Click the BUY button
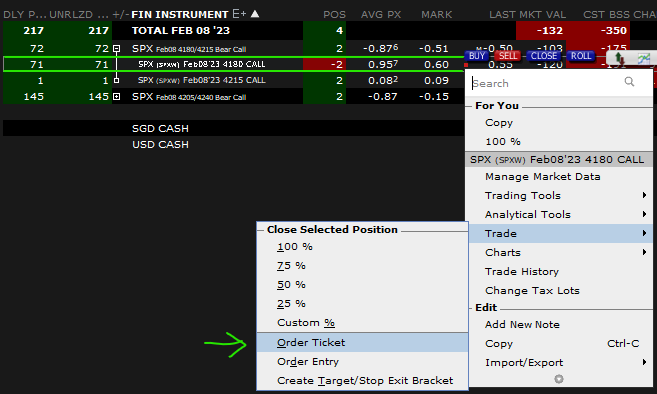 (477, 56)
